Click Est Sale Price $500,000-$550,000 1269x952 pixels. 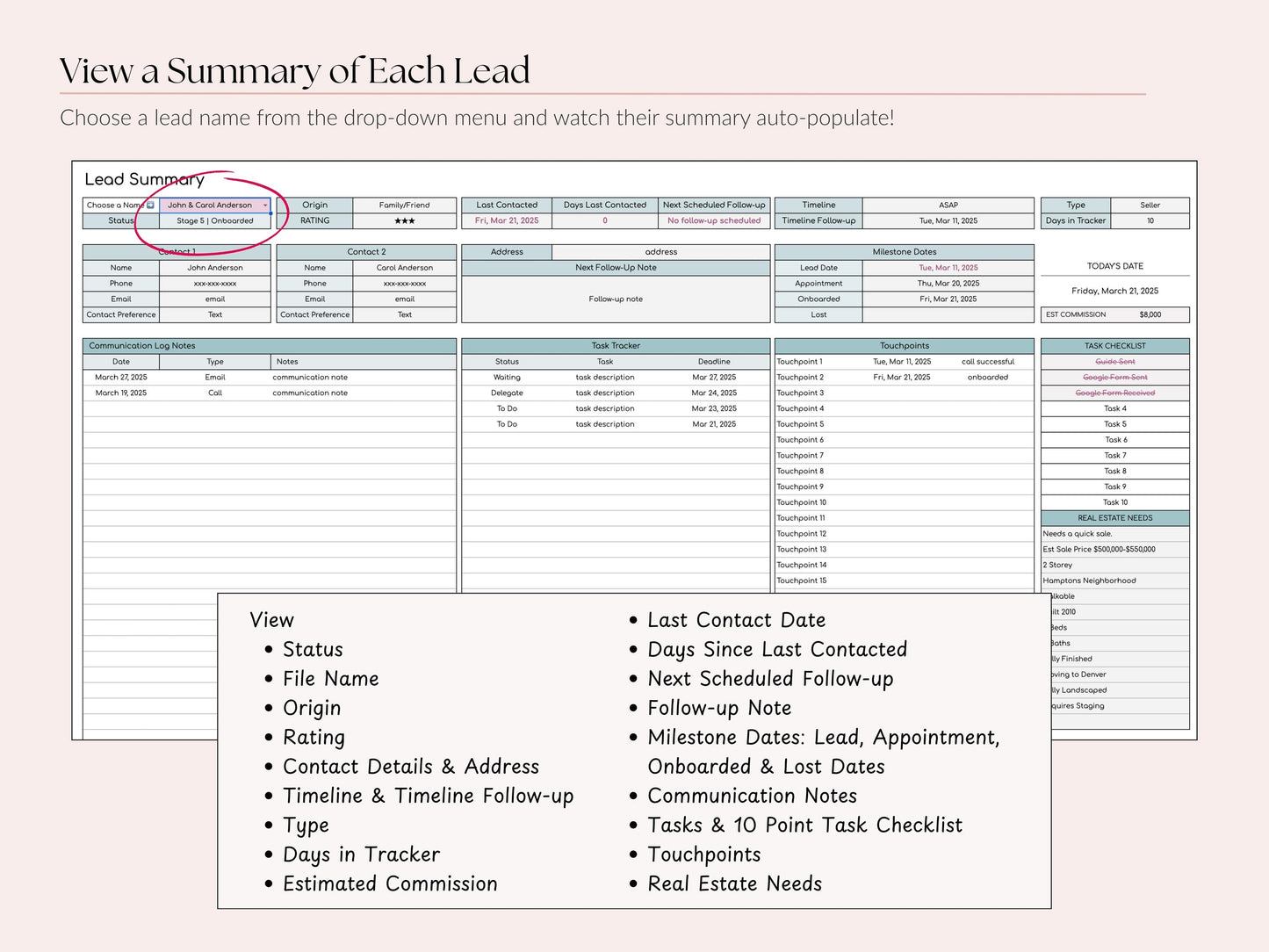[x=1115, y=550]
